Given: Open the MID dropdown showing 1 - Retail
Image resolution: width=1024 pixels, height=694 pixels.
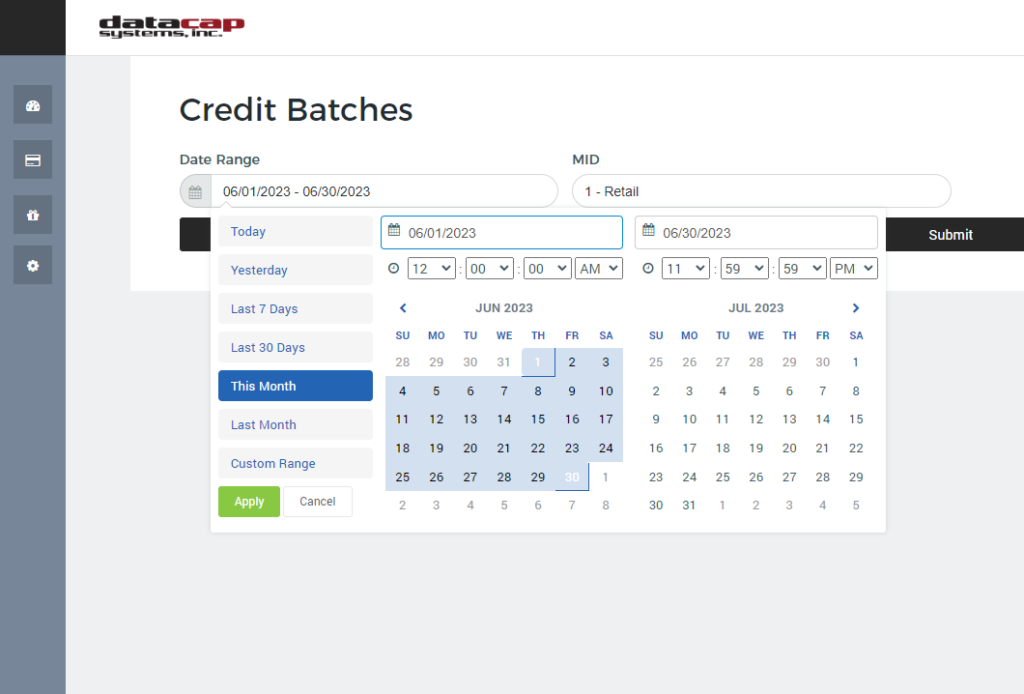Looking at the screenshot, I should [761, 191].
